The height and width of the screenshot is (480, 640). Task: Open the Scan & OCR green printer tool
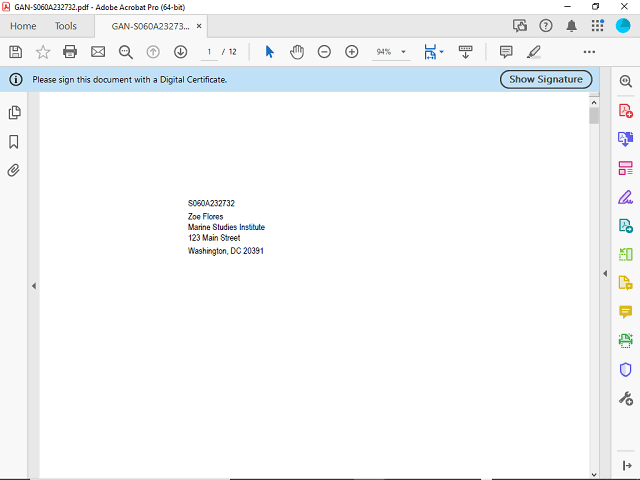pos(625,340)
